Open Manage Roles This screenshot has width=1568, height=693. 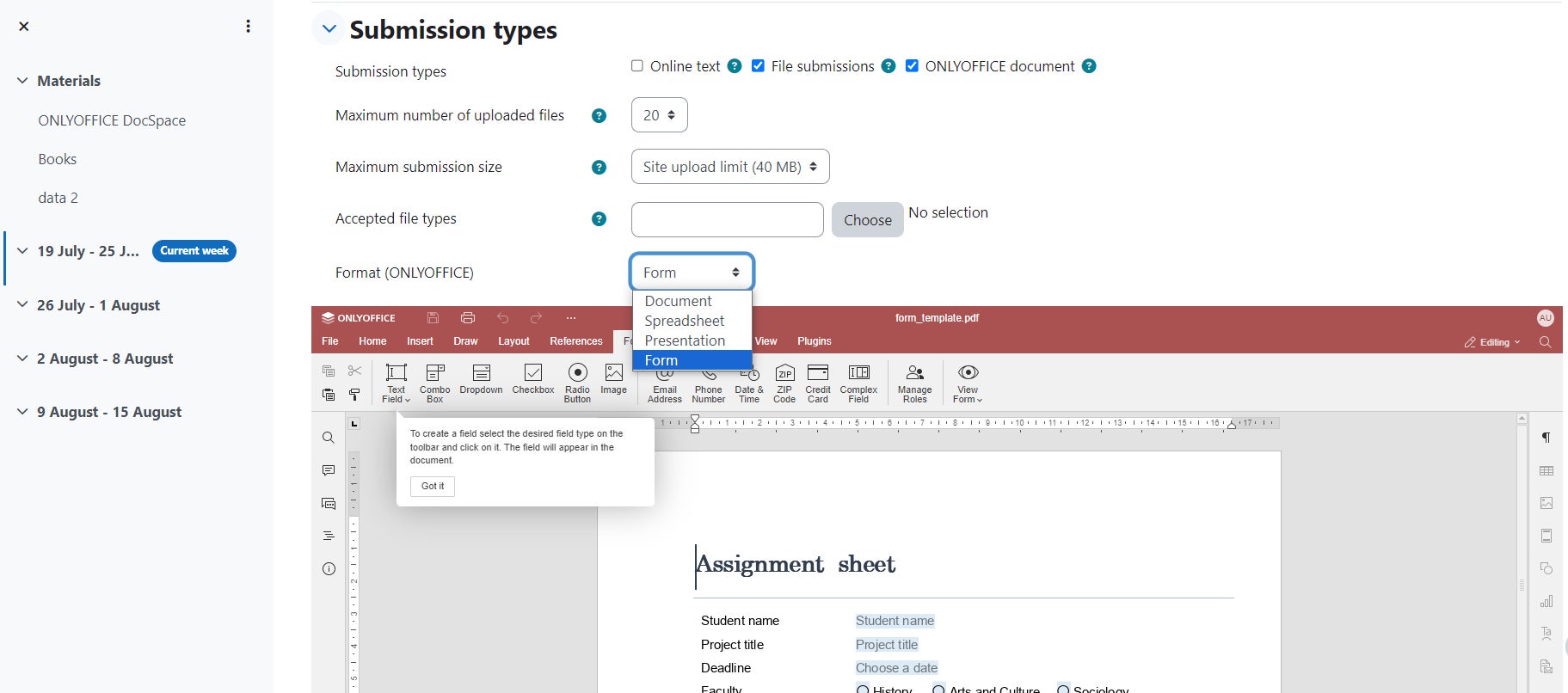(915, 383)
